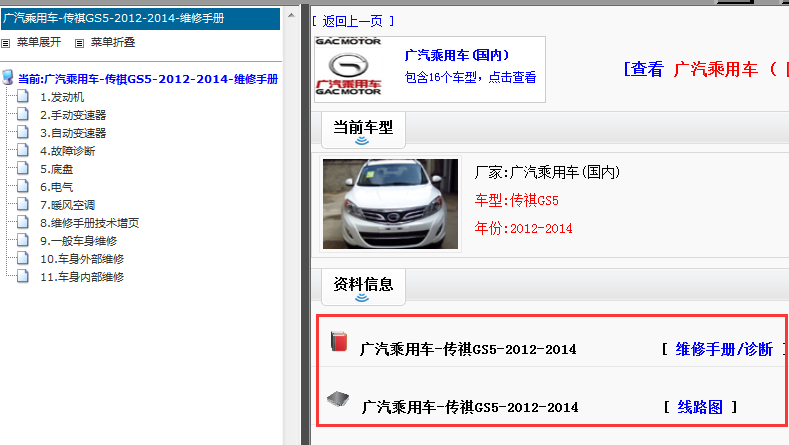Click the document icon beside 10.车身外部维修
This screenshot has width=789, height=445.
coord(23,258)
